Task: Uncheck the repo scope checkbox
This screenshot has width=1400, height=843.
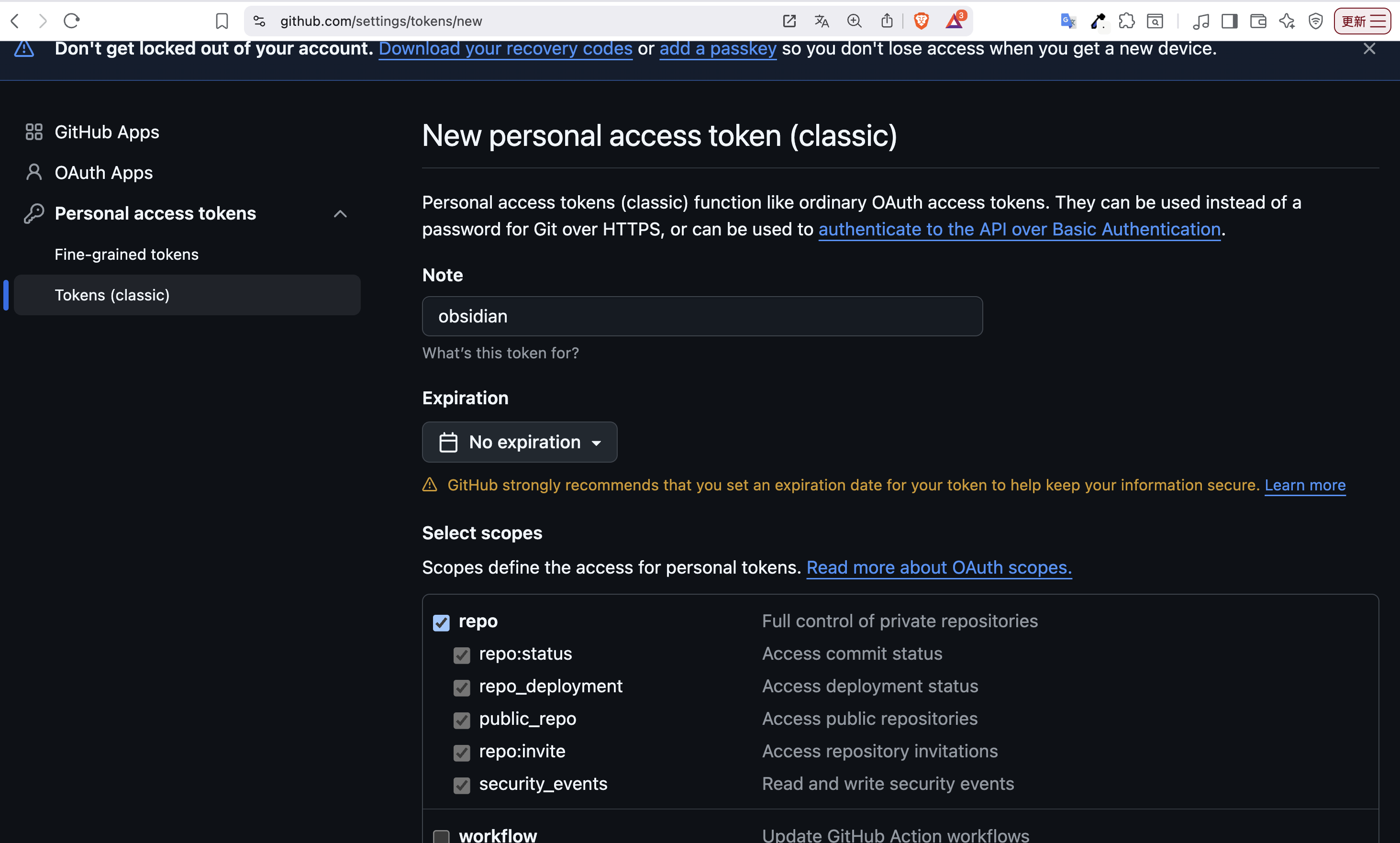Action: click(x=441, y=622)
